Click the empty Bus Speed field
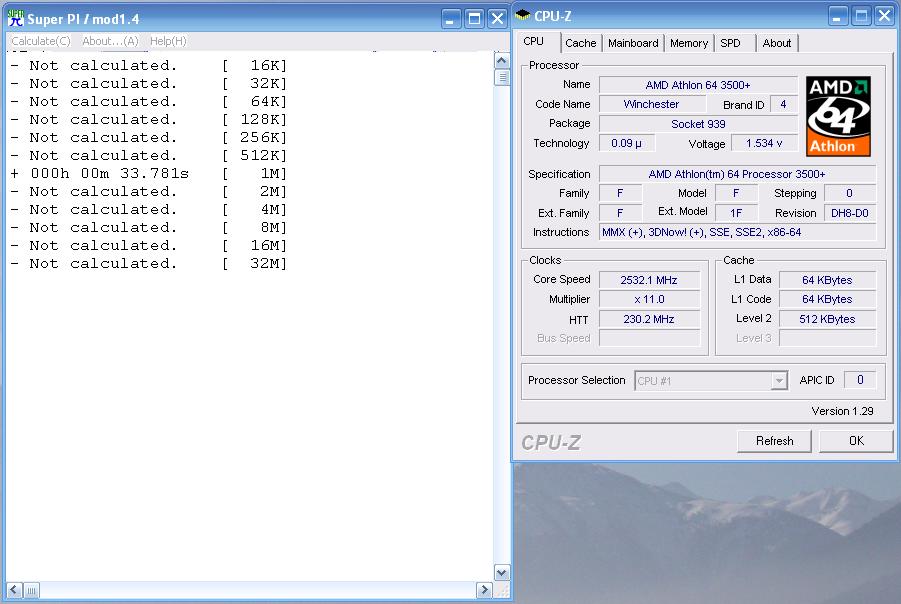901x604 pixels. 649,338
